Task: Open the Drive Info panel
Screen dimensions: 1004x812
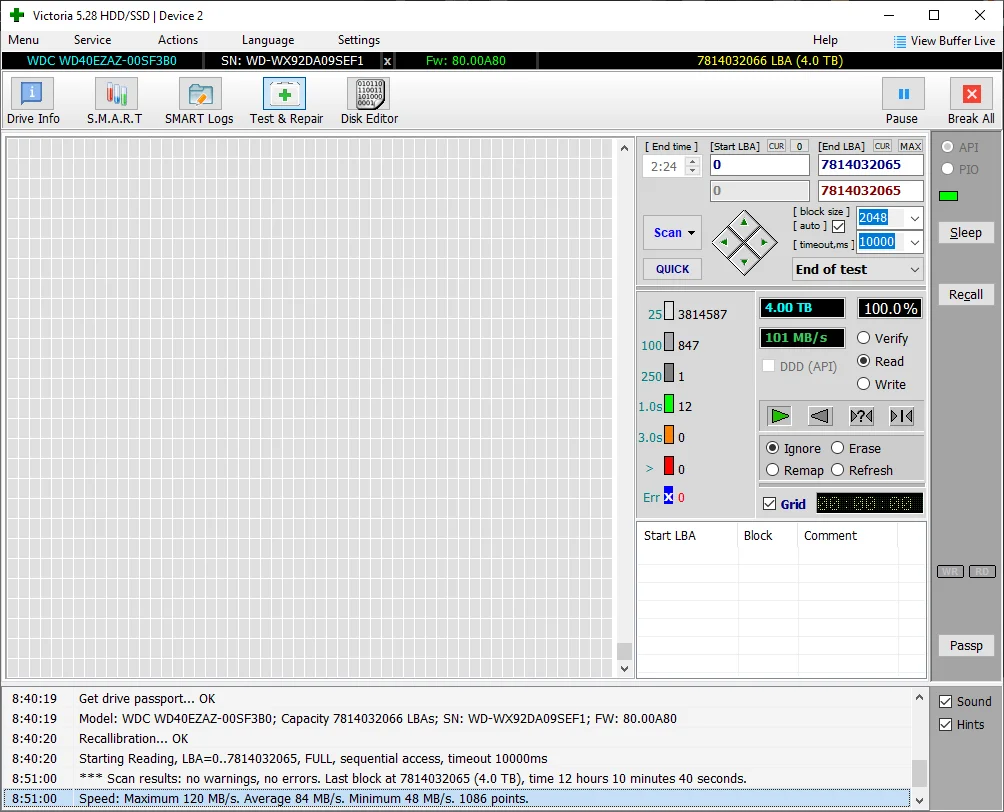Action: click(33, 101)
